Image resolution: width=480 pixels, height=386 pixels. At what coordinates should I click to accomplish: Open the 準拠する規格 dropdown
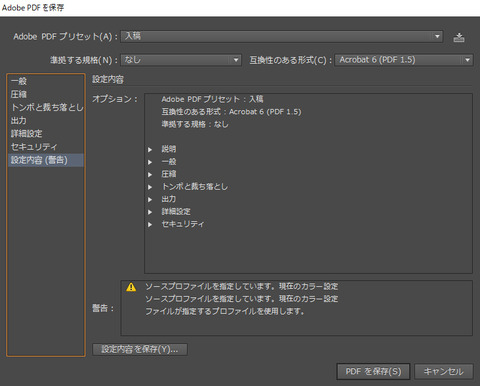[181, 60]
